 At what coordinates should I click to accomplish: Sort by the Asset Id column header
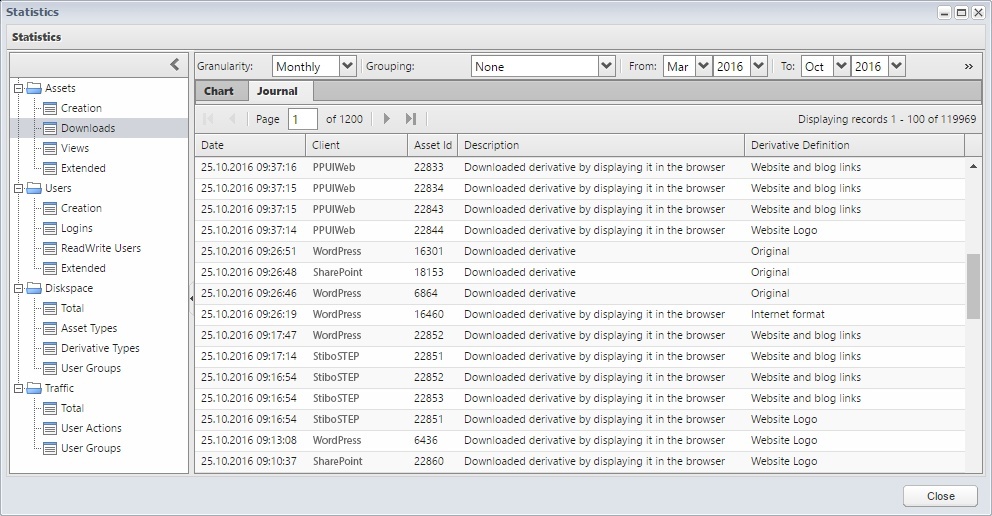pyautogui.click(x=433, y=145)
